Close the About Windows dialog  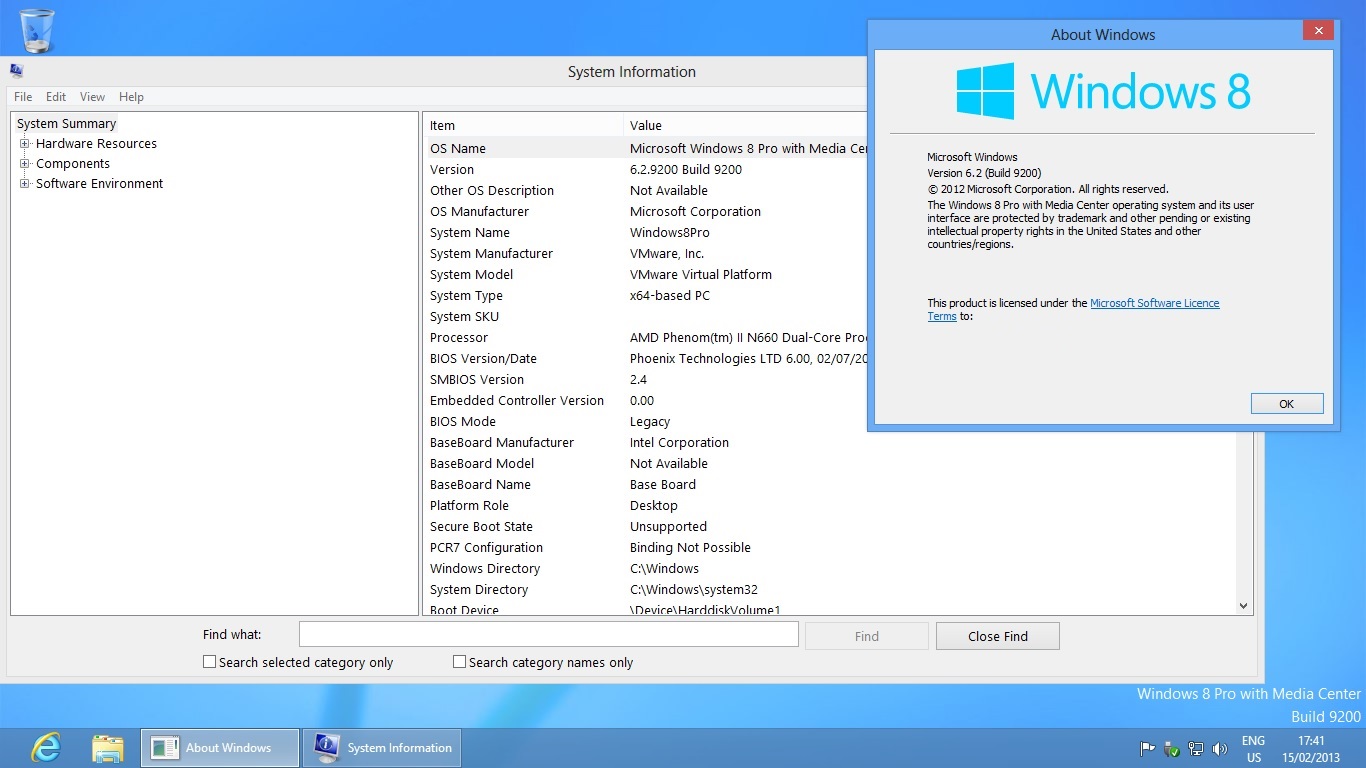point(1318,31)
